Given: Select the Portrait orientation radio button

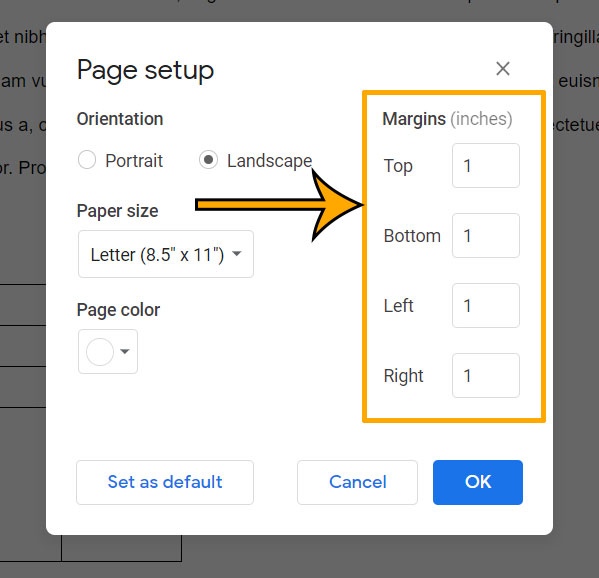Looking at the screenshot, I should coord(87,160).
